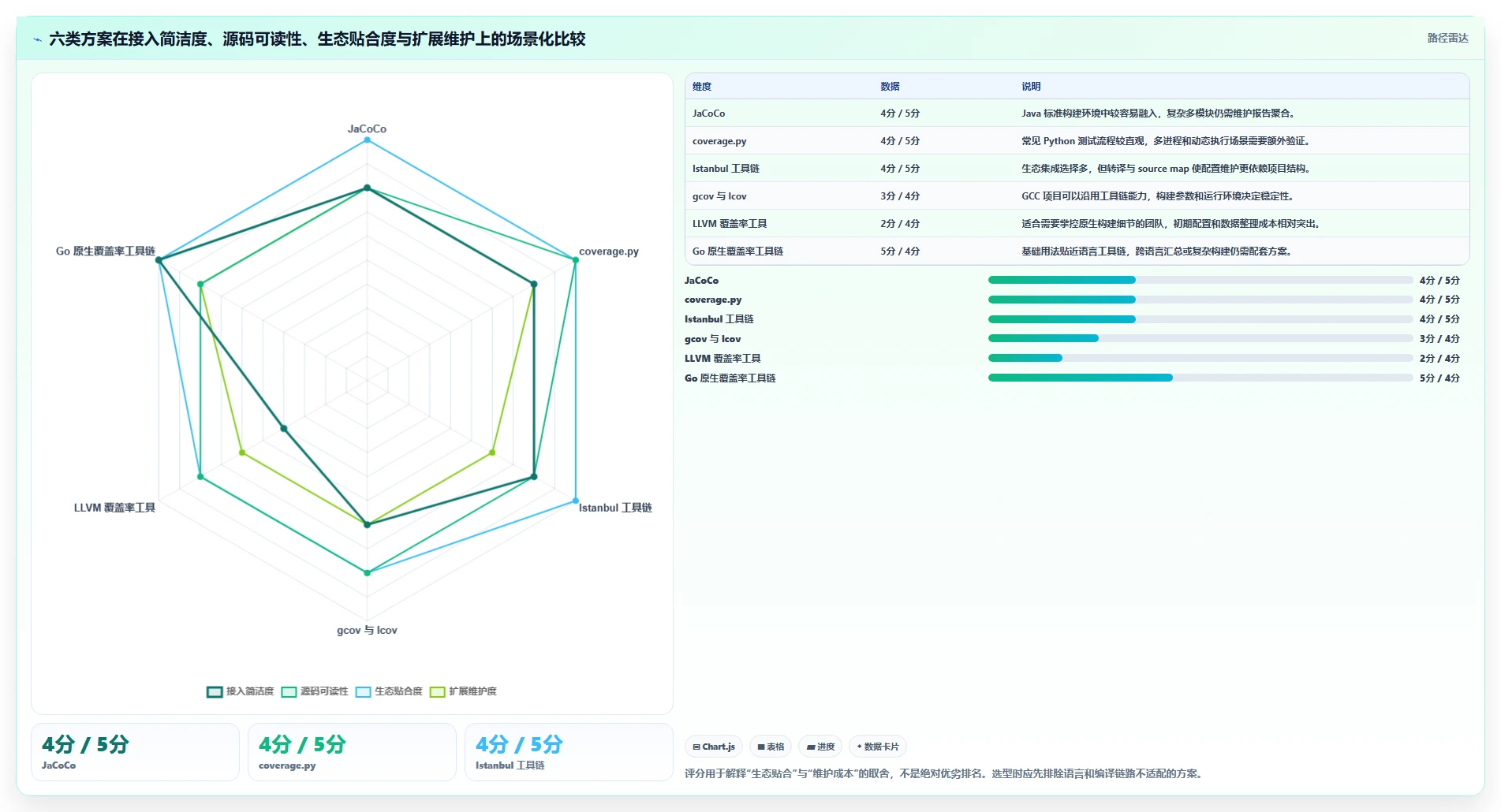Image resolution: width=1501 pixels, height=812 pixels.
Task: Click the 说明 column header
Action: [1031, 87]
